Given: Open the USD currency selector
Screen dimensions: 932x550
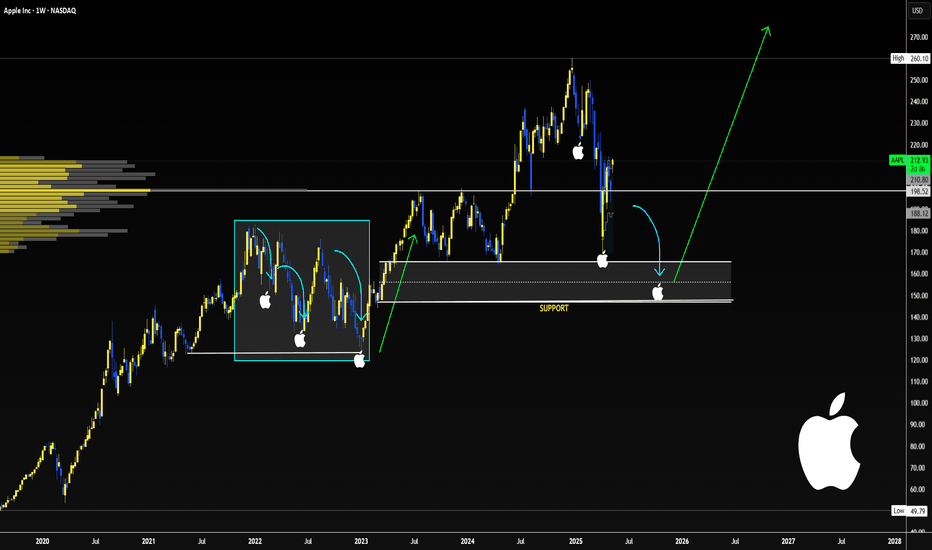Looking at the screenshot, I should [x=918, y=11].
